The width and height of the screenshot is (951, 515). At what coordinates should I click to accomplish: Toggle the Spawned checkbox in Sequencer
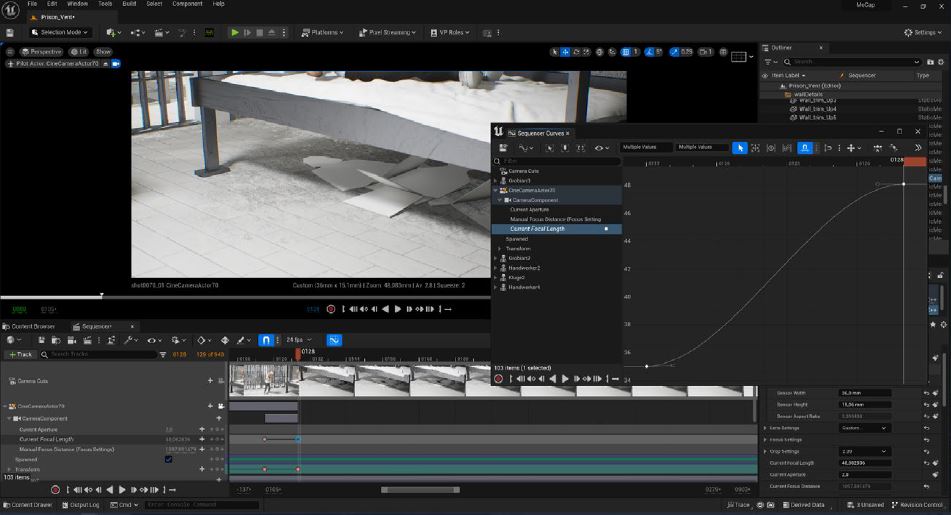click(x=169, y=459)
